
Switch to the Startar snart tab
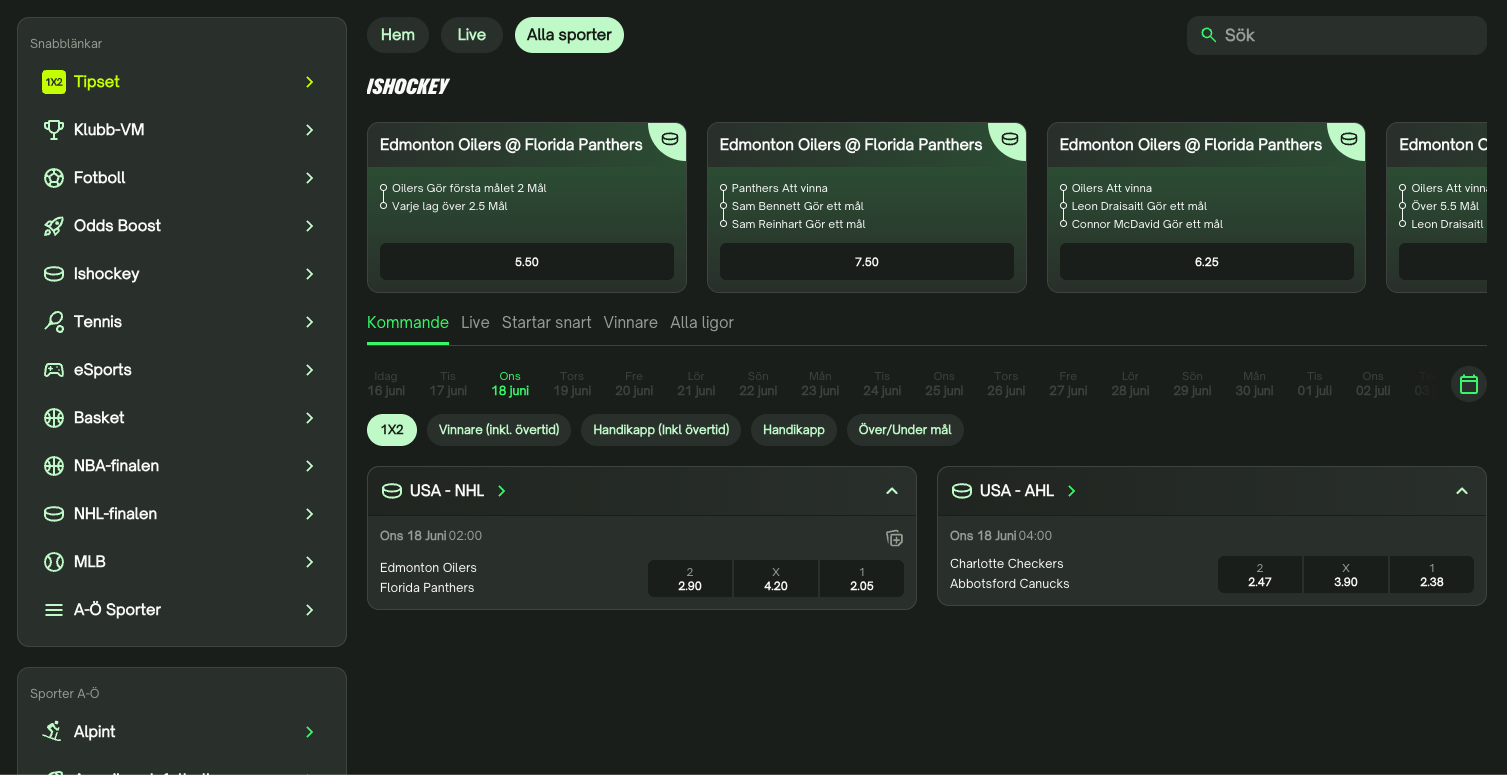(x=546, y=322)
